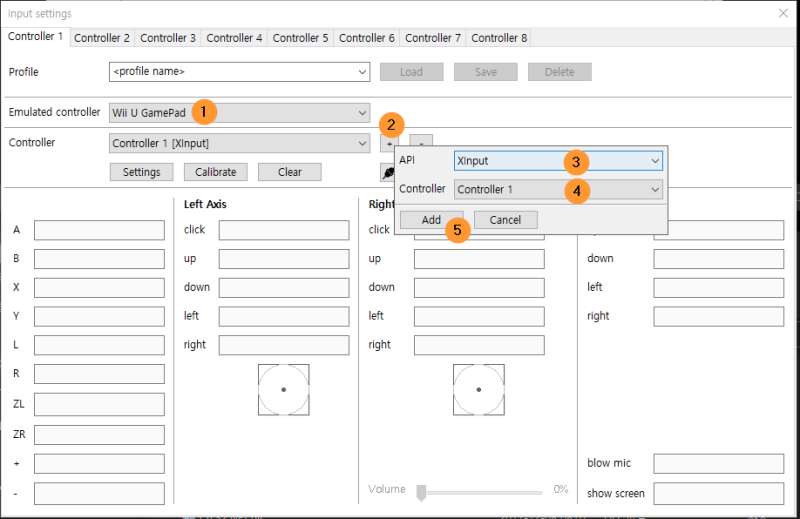Click the blow mic mapping field
800x519 pixels.
(x=719, y=464)
